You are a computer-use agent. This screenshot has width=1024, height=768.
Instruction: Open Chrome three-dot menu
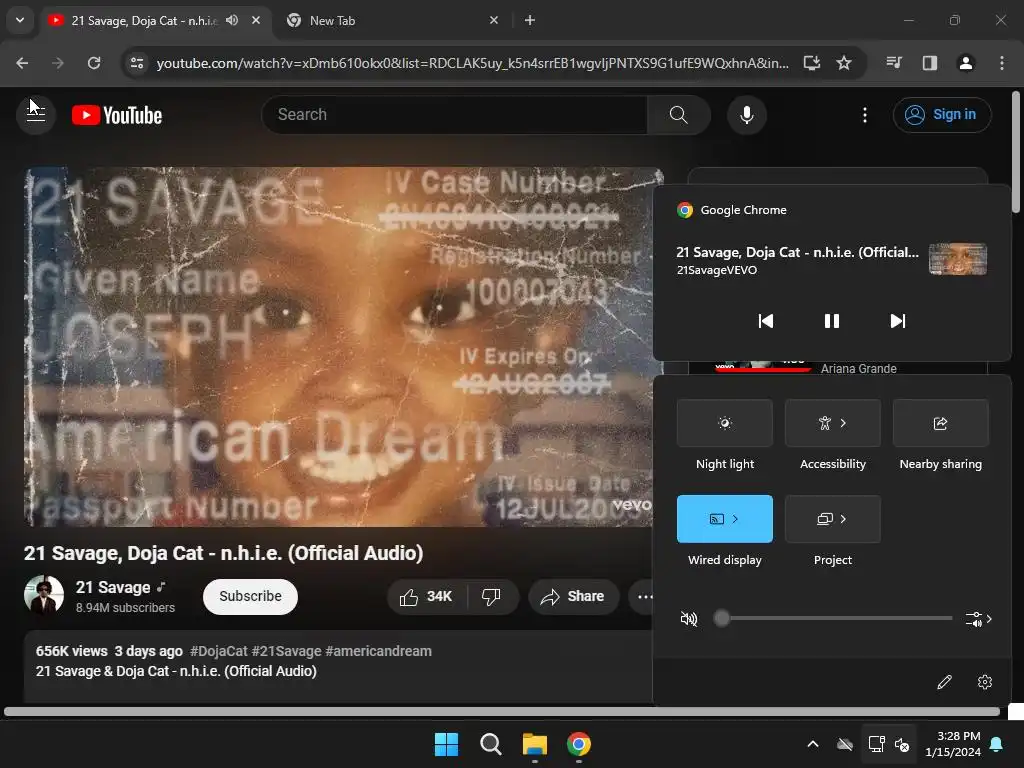(1002, 63)
